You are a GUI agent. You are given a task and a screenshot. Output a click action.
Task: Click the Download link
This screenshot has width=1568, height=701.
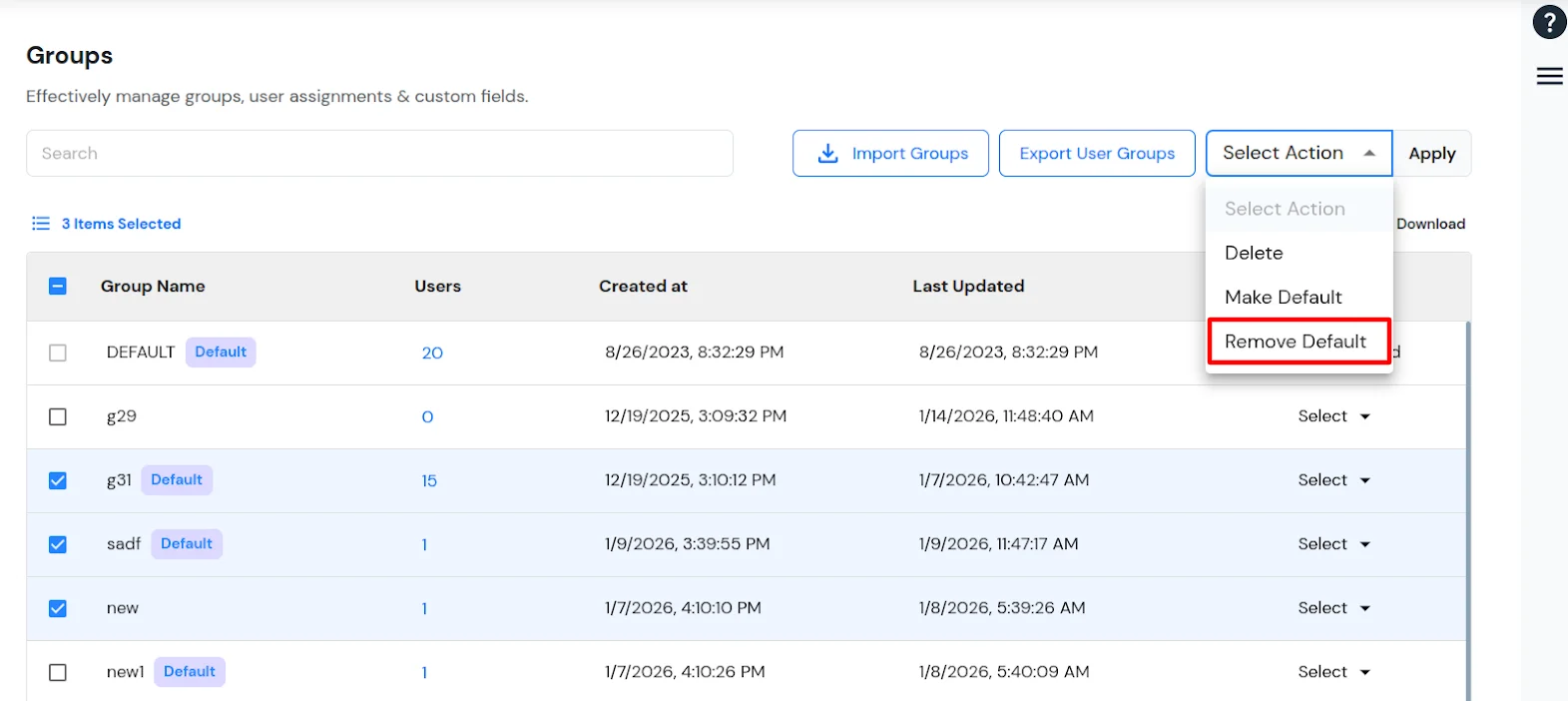pyautogui.click(x=1430, y=224)
